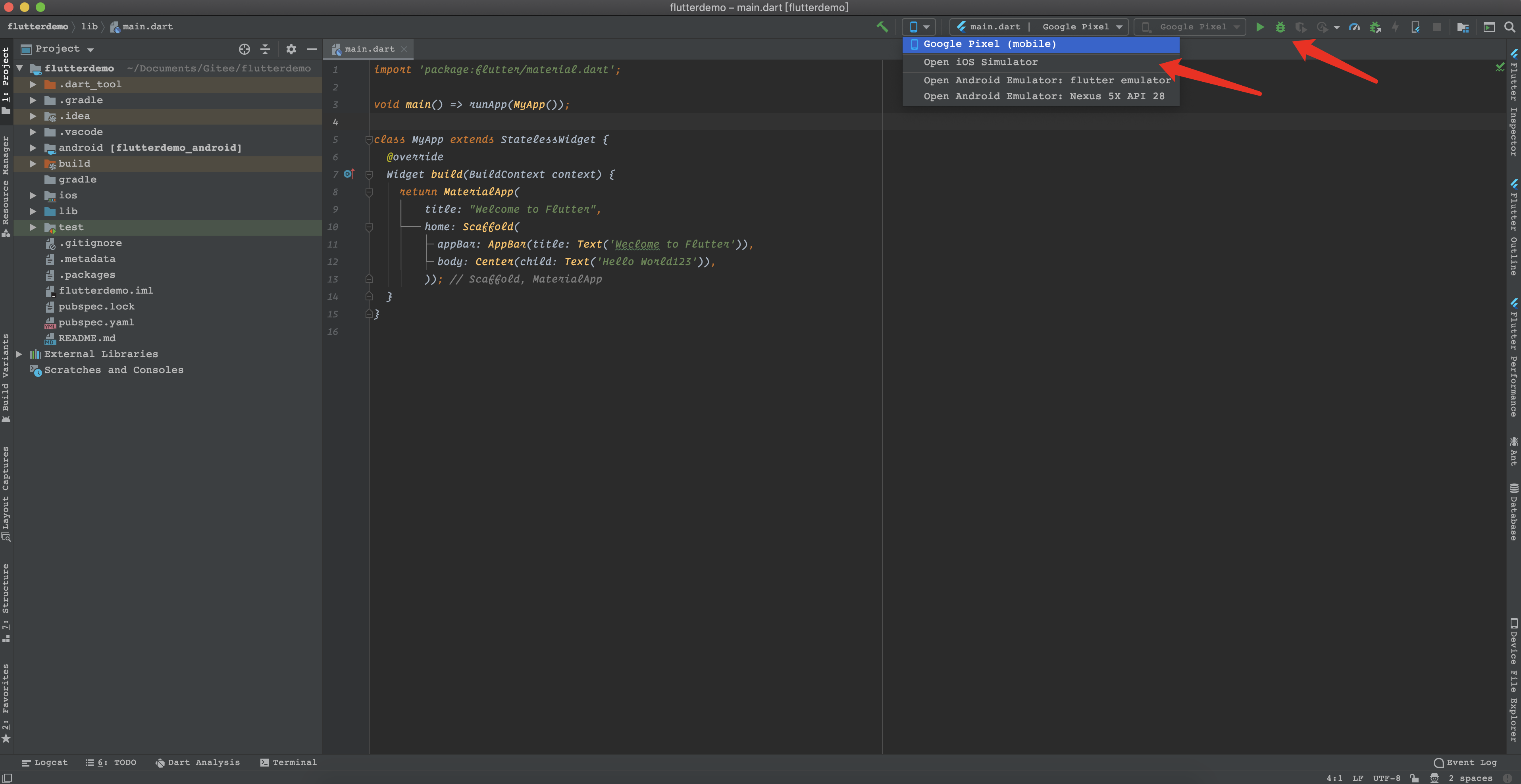Viewport: 1521px width, 784px height.
Task: Choose Open Android Emulator: Nexus 5X API 28
Action: click(x=1044, y=96)
